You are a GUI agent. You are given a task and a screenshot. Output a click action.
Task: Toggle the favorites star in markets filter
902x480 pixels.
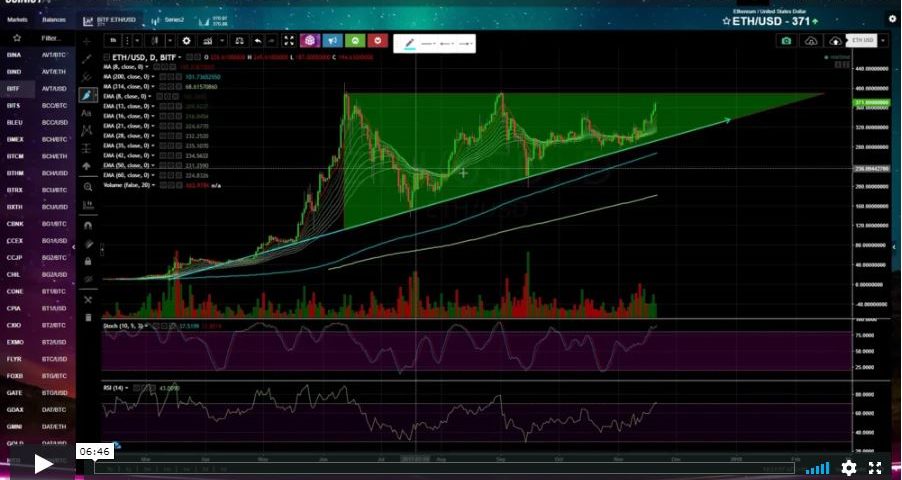point(17,38)
